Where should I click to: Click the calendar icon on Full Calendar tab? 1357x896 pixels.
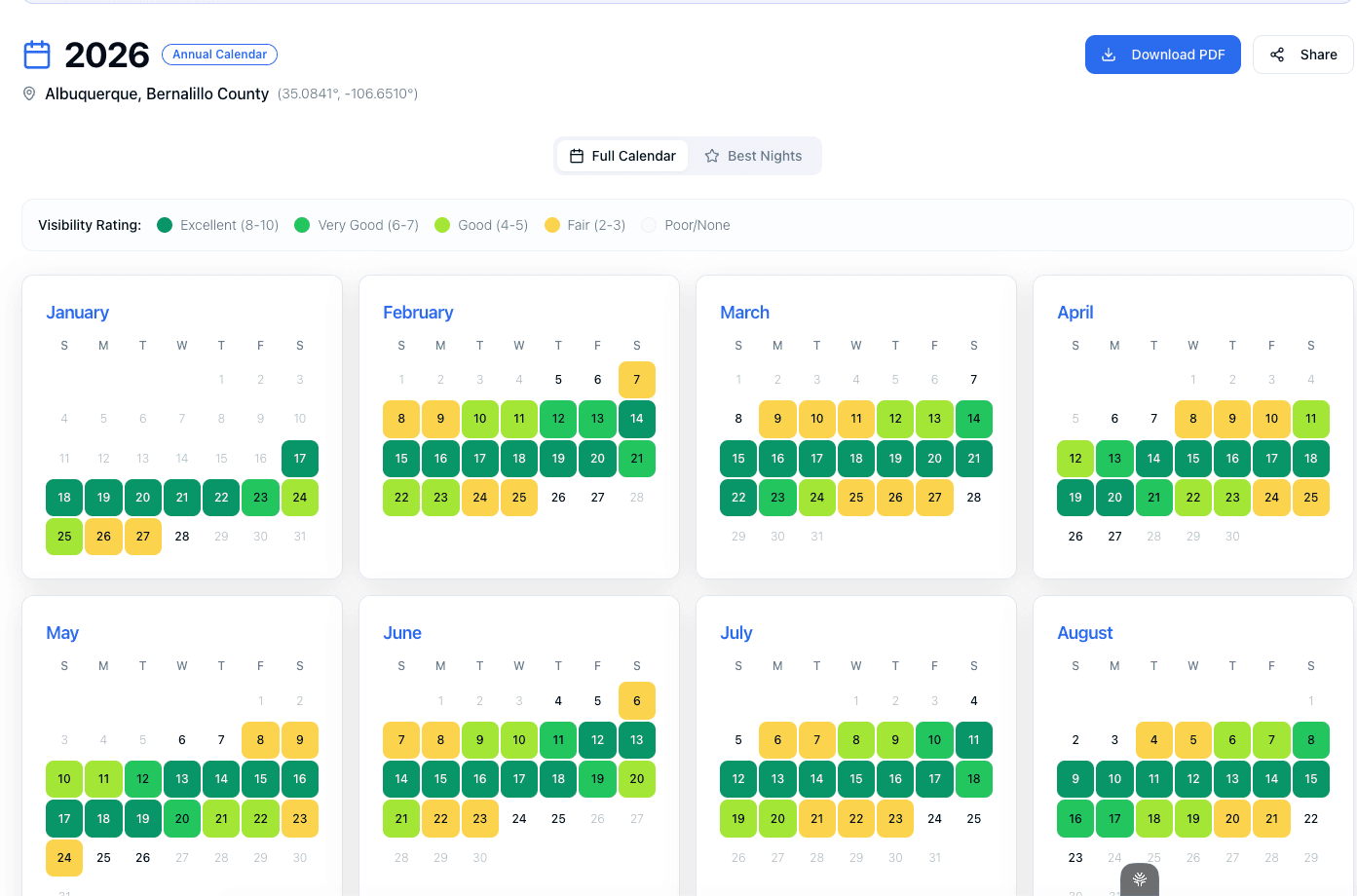click(577, 156)
